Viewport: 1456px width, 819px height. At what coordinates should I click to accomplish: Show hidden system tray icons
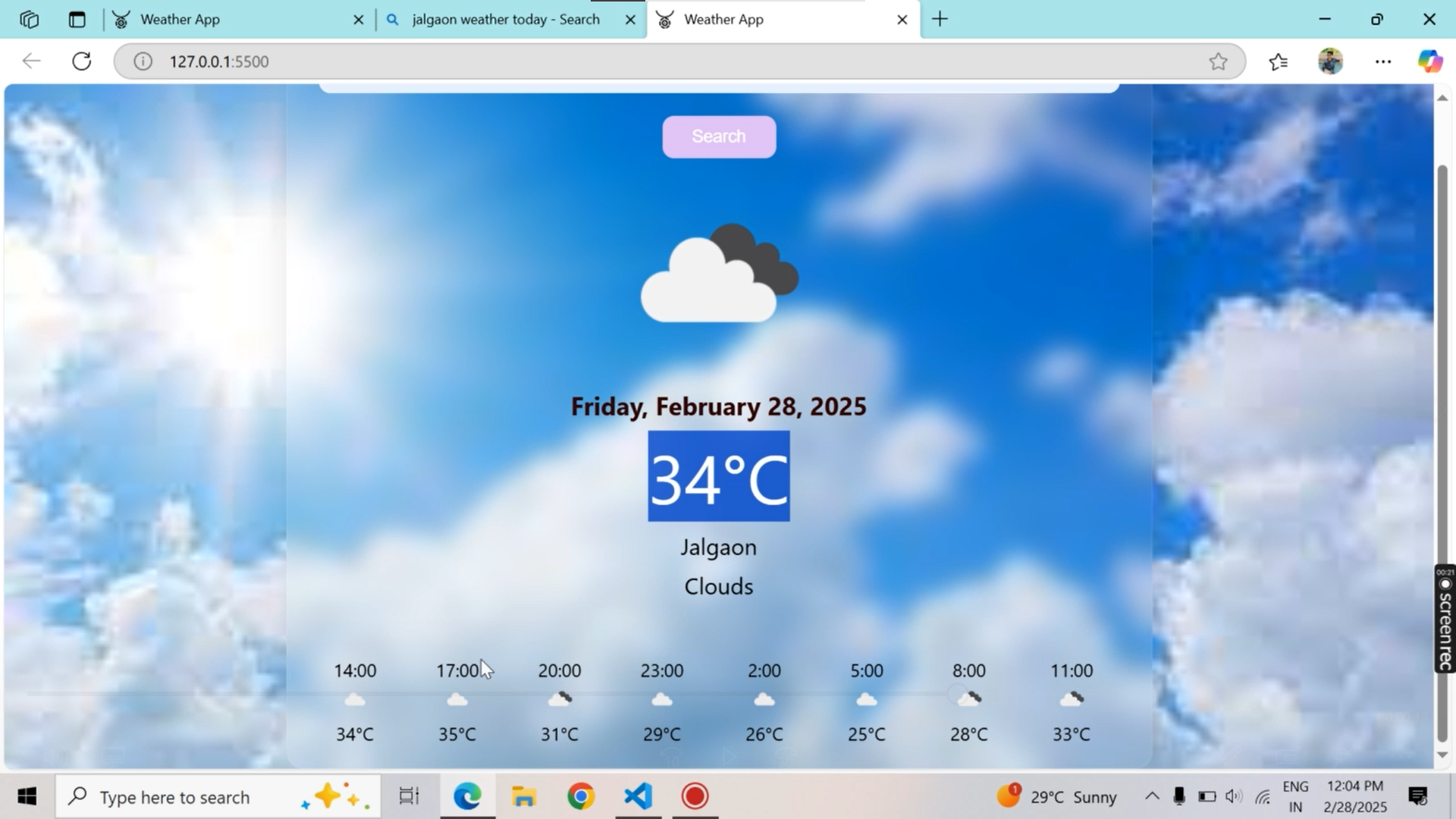[1151, 795]
